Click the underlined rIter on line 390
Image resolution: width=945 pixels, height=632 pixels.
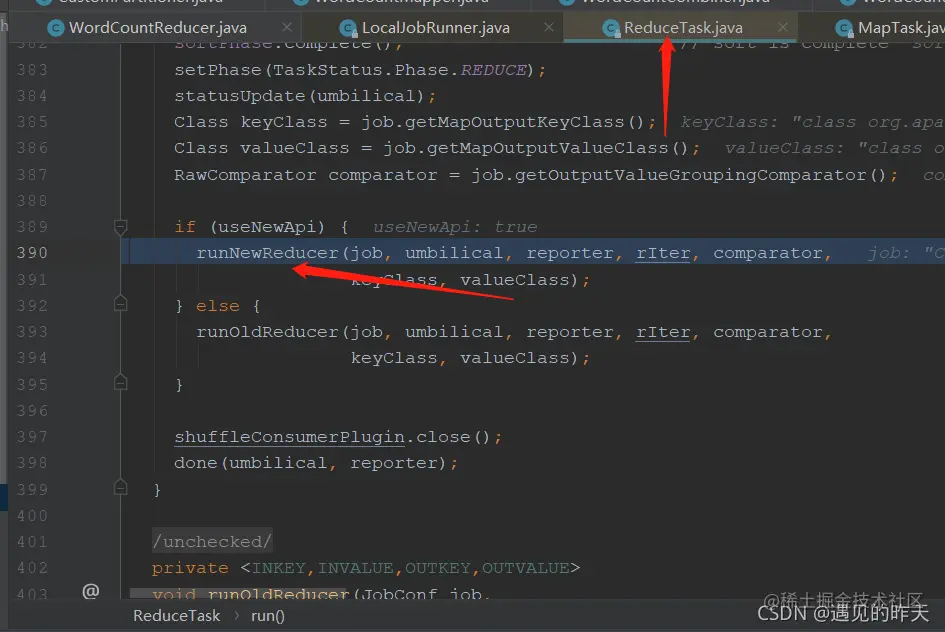point(663,253)
